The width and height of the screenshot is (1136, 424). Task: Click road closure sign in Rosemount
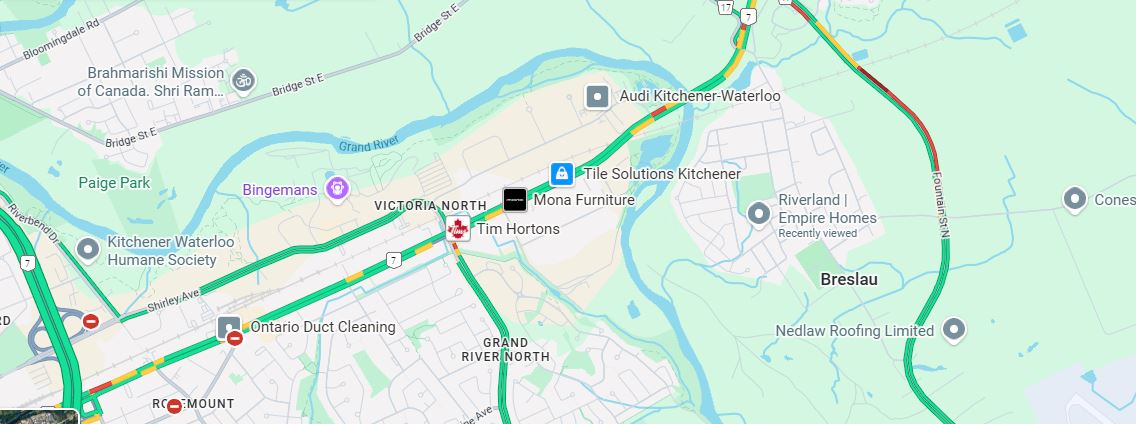point(174,407)
